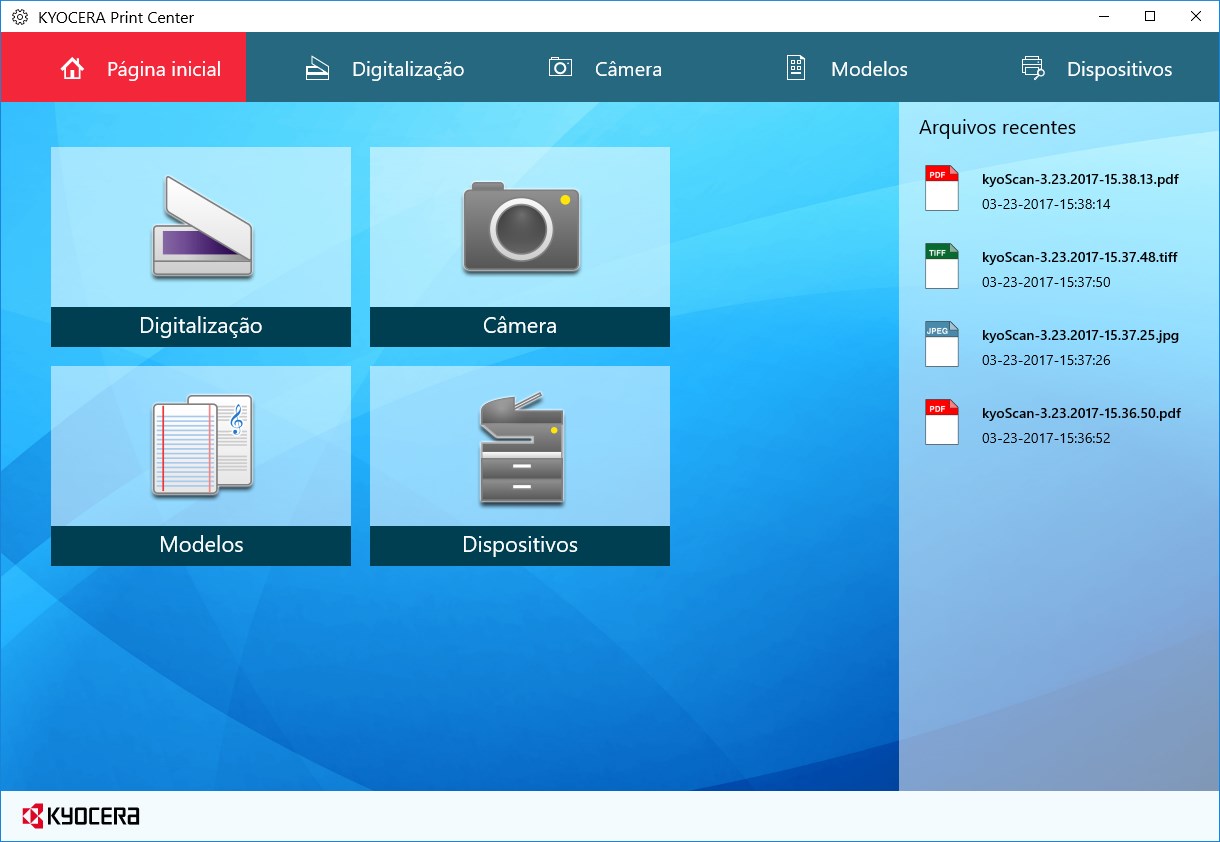This screenshot has height=842, width=1220.
Task: Click the devices icon in the Dispositivos tab
Action: tap(1032, 67)
